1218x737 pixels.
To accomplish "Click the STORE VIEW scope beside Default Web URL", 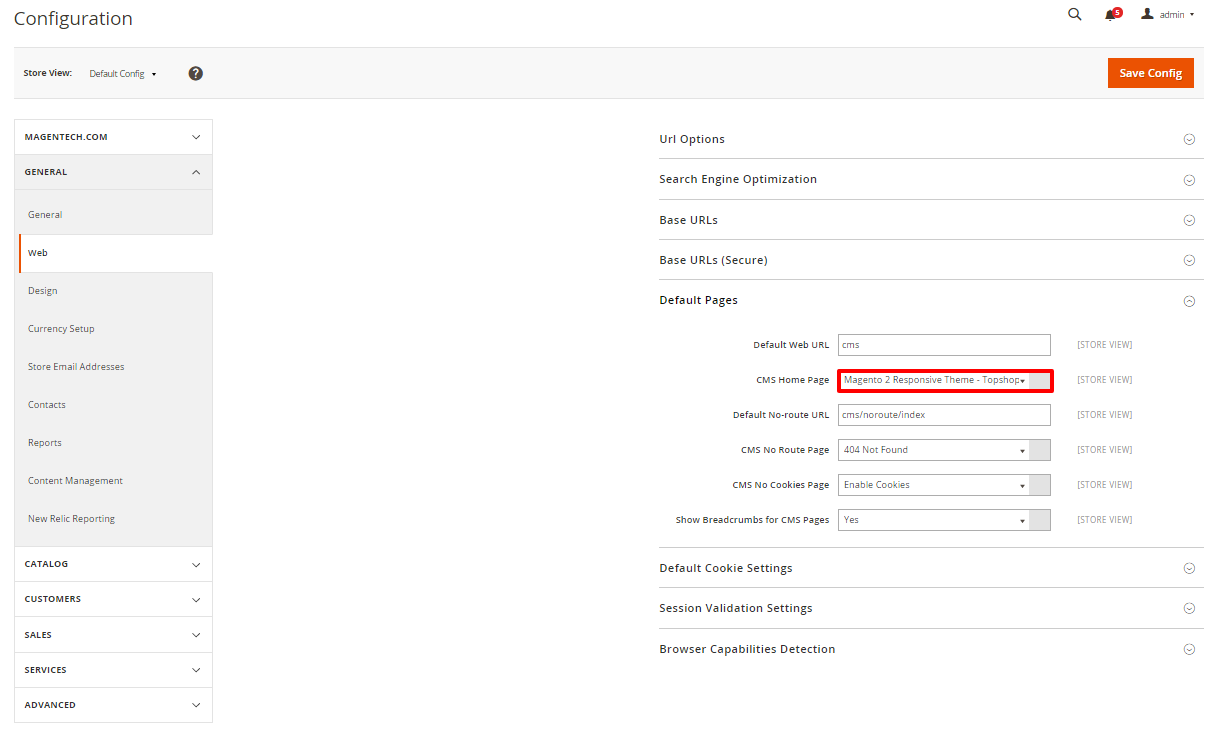I will point(1104,345).
